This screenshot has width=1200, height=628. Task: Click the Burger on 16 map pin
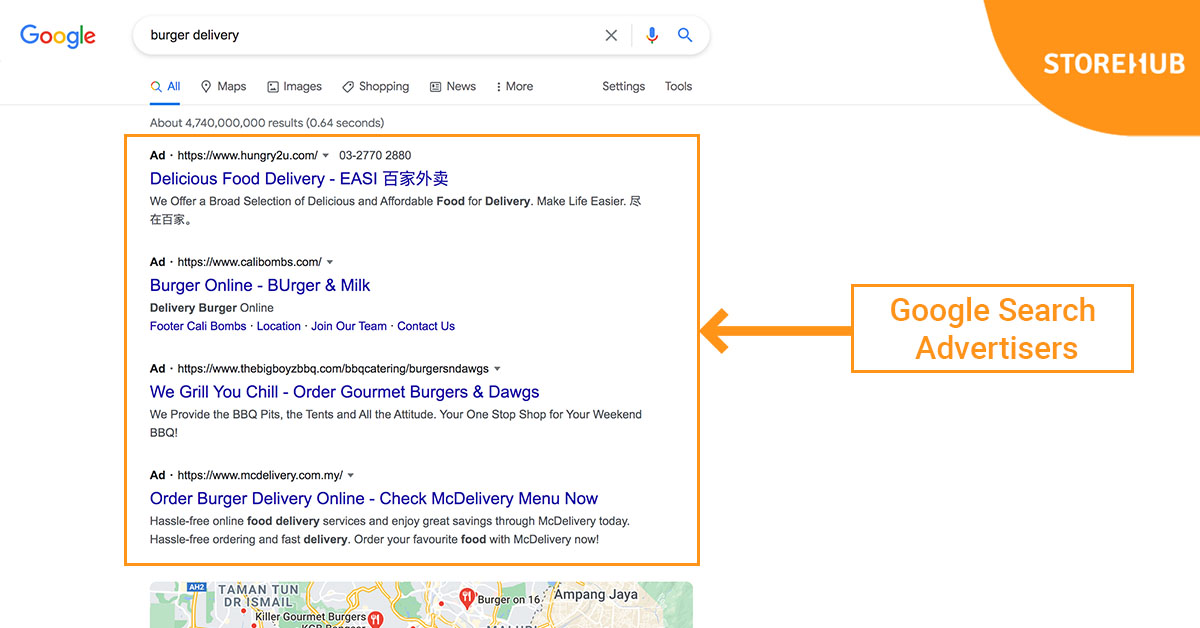click(x=467, y=598)
